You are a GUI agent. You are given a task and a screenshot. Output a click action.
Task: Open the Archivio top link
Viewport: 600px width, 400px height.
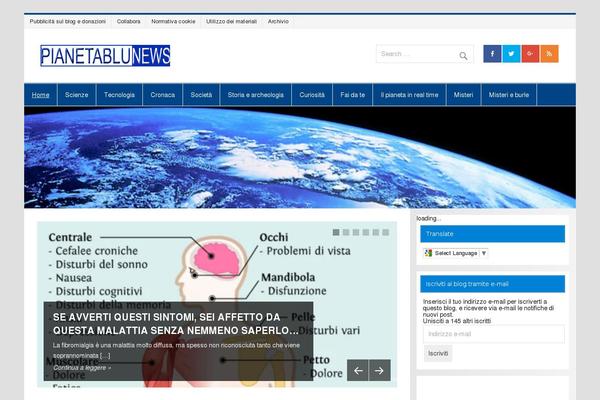click(278, 21)
